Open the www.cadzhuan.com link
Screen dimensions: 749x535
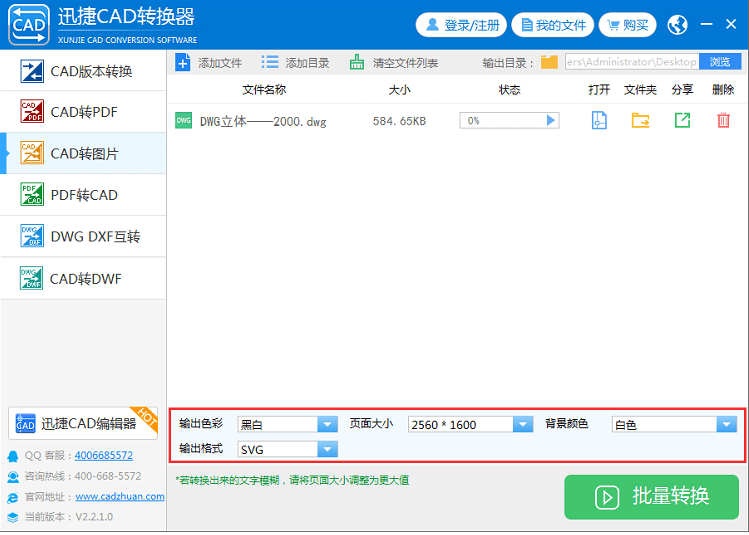tap(120, 497)
